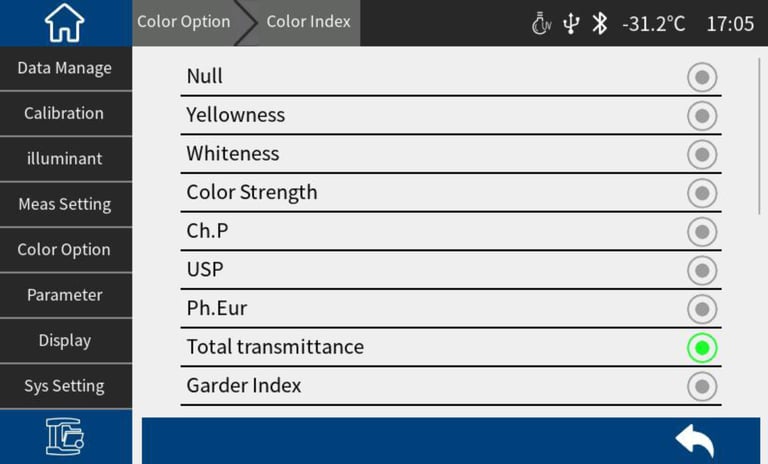The image size is (768, 464).
Task: Go to illuminant settings
Action: pos(65,159)
